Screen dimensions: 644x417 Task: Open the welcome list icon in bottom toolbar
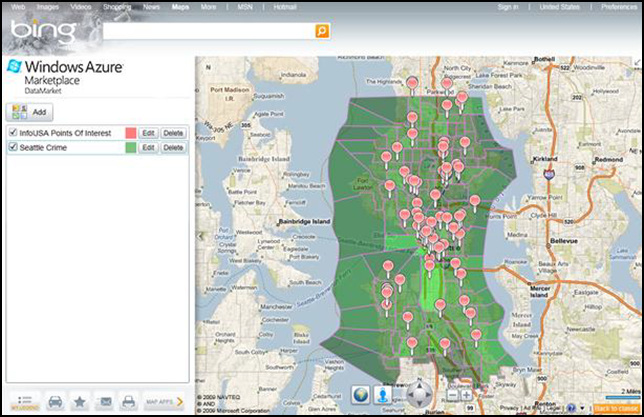point(25,401)
